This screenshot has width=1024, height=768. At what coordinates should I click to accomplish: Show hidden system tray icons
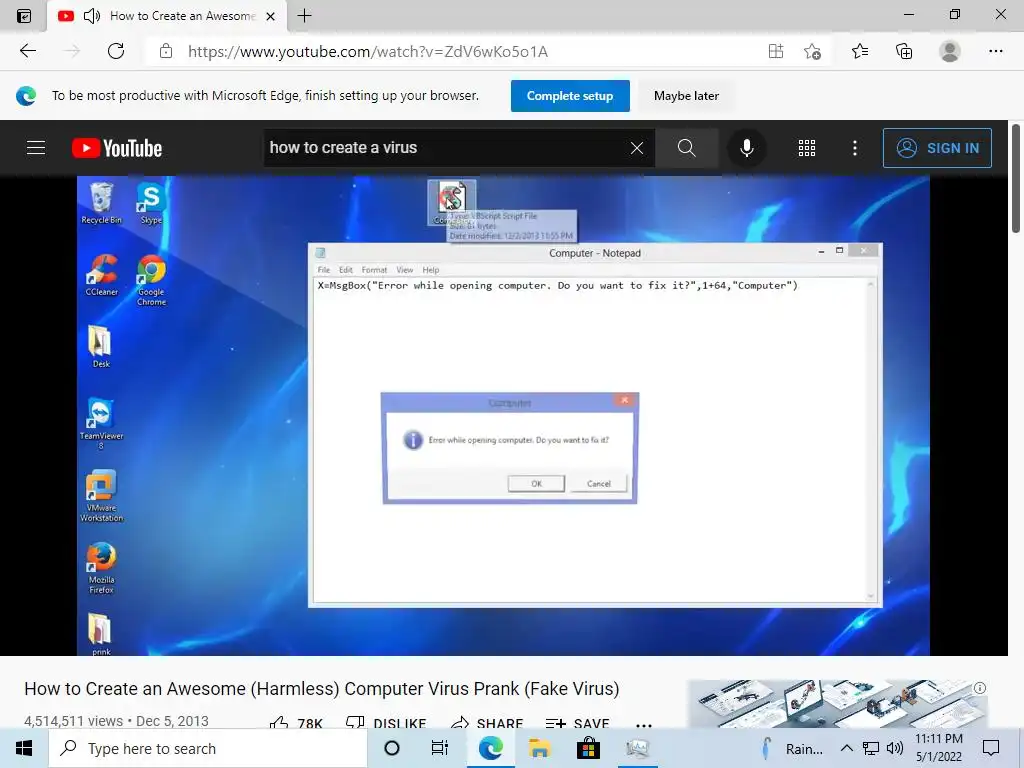(846, 748)
